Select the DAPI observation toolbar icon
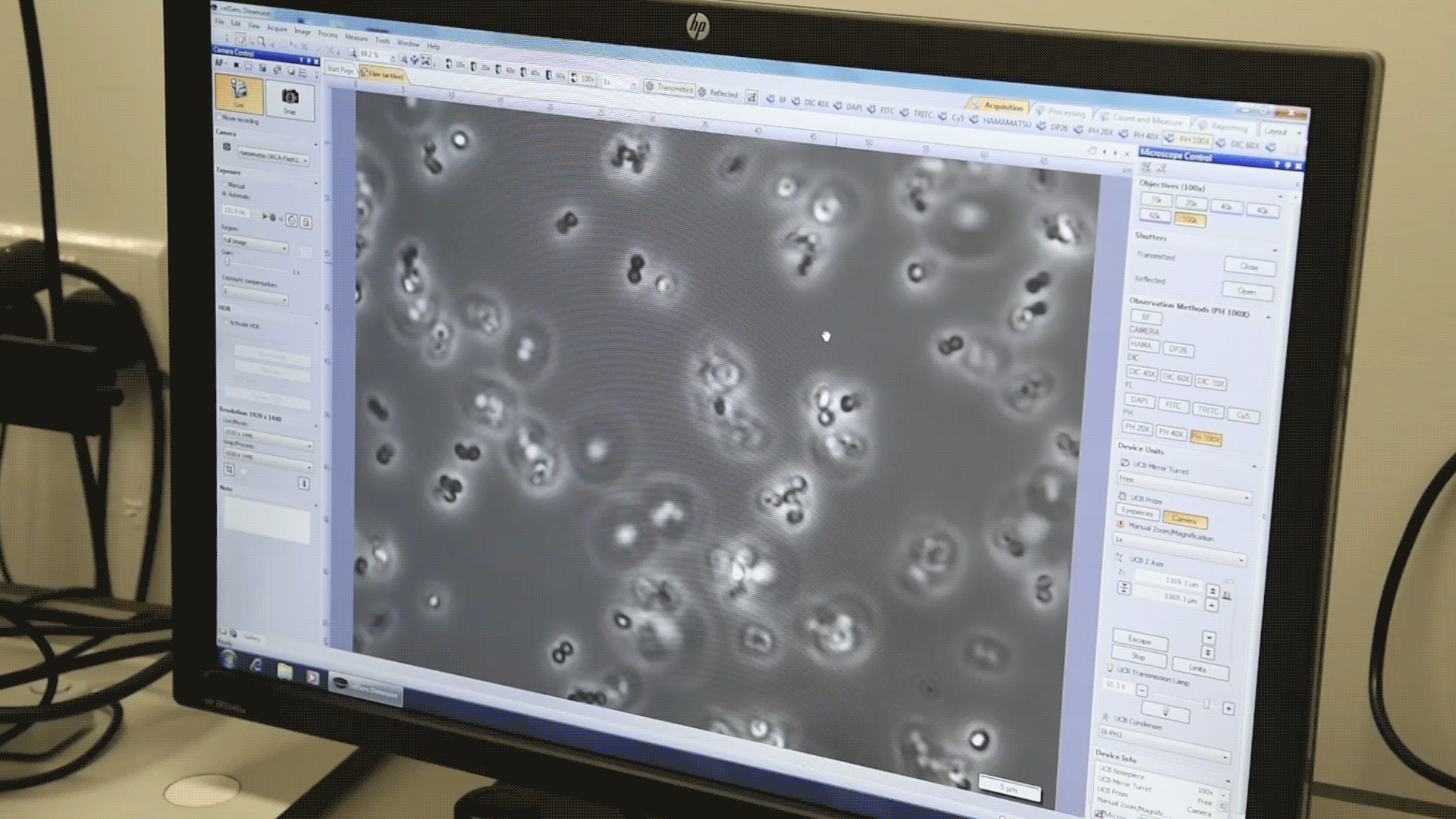The width and height of the screenshot is (1456, 819). pyautogui.click(x=848, y=106)
